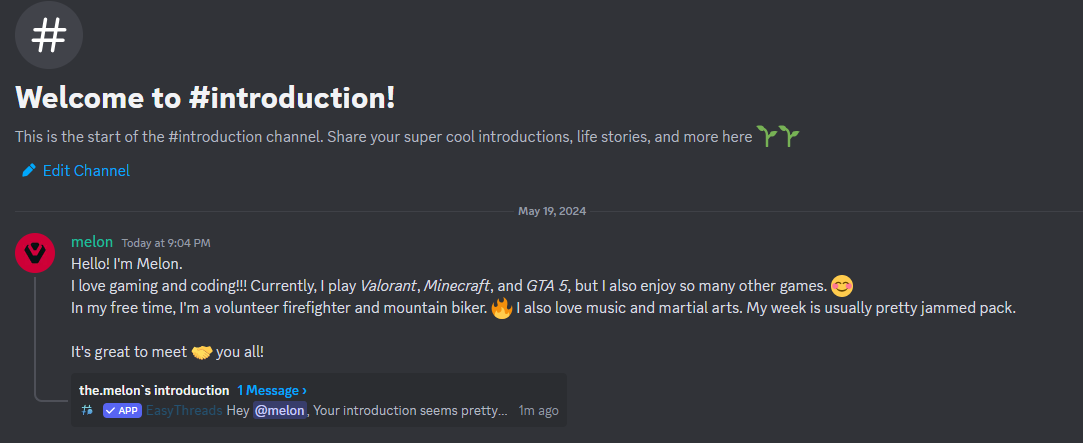Click the @melon mention in thread preview
The image size is (1083, 443).
click(279, 410)
